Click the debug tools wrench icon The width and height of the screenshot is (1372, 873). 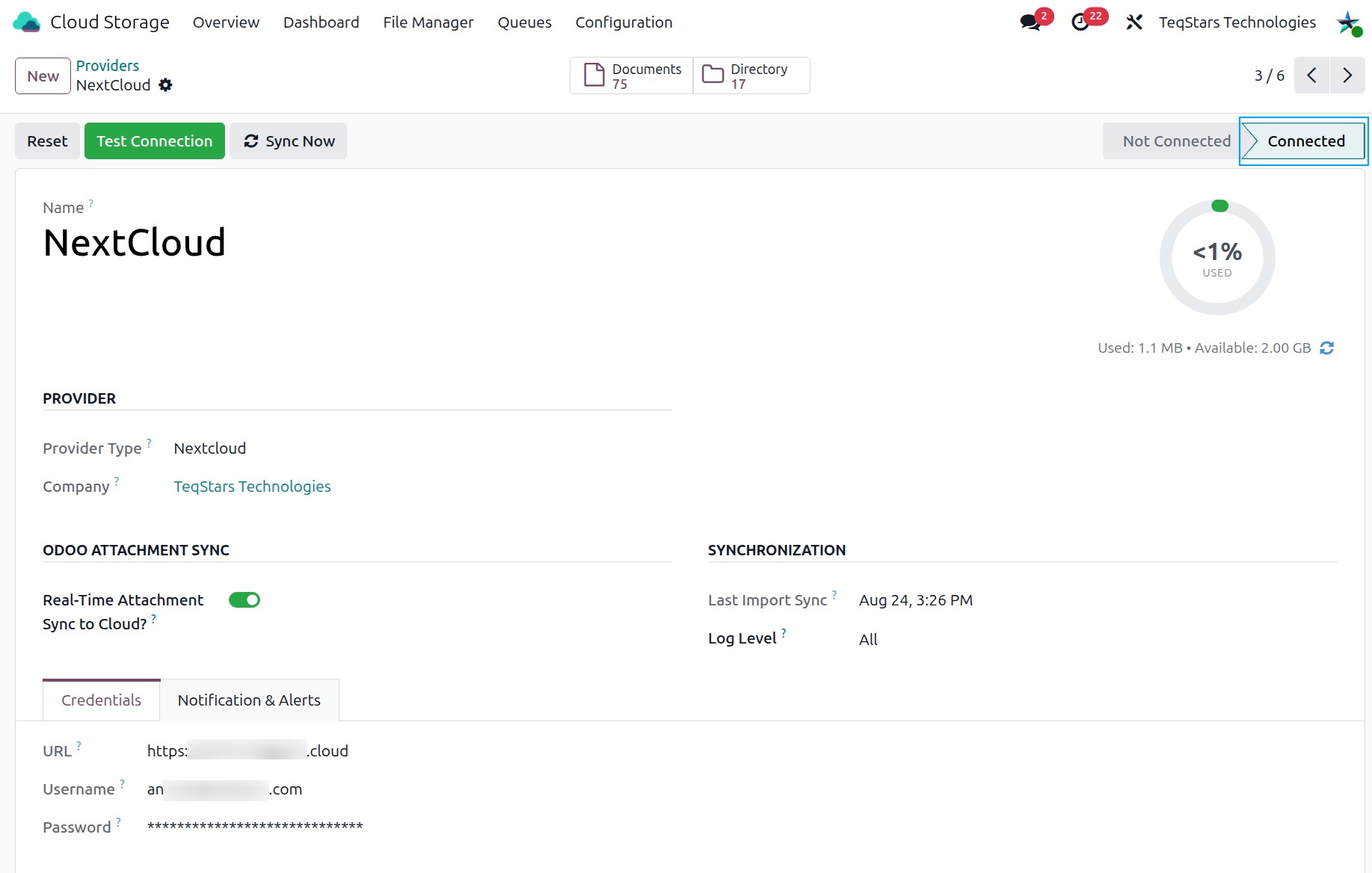pyautogui.click(x=1134, y=22)
